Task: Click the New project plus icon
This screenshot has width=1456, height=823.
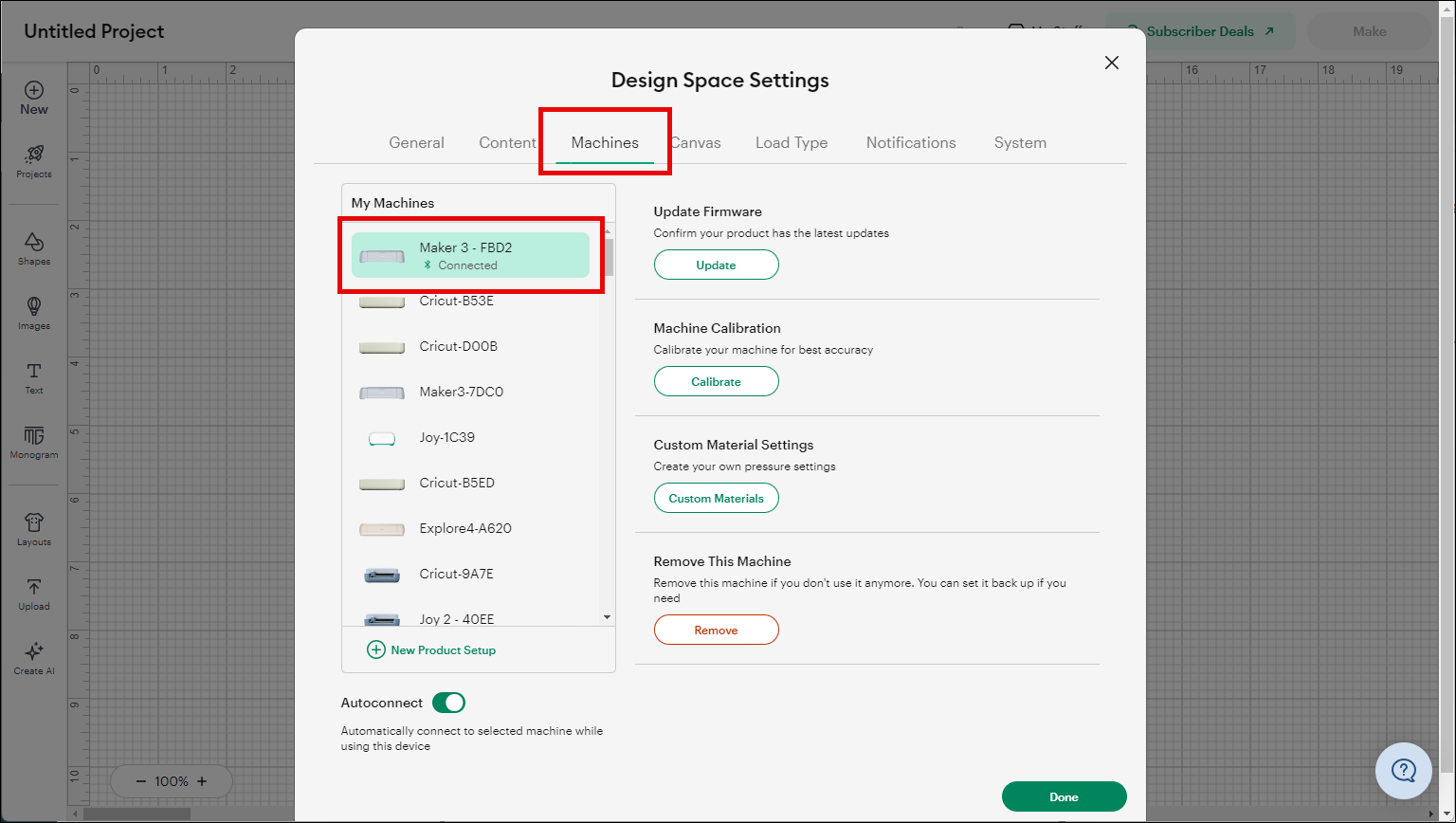Action: pyautogui.click(x=33, y=91)
